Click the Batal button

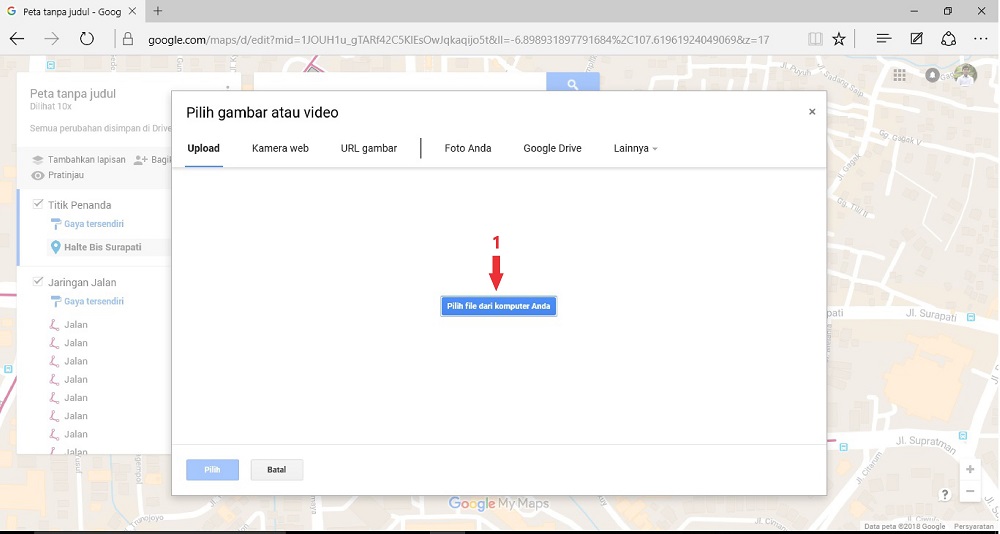277,470
